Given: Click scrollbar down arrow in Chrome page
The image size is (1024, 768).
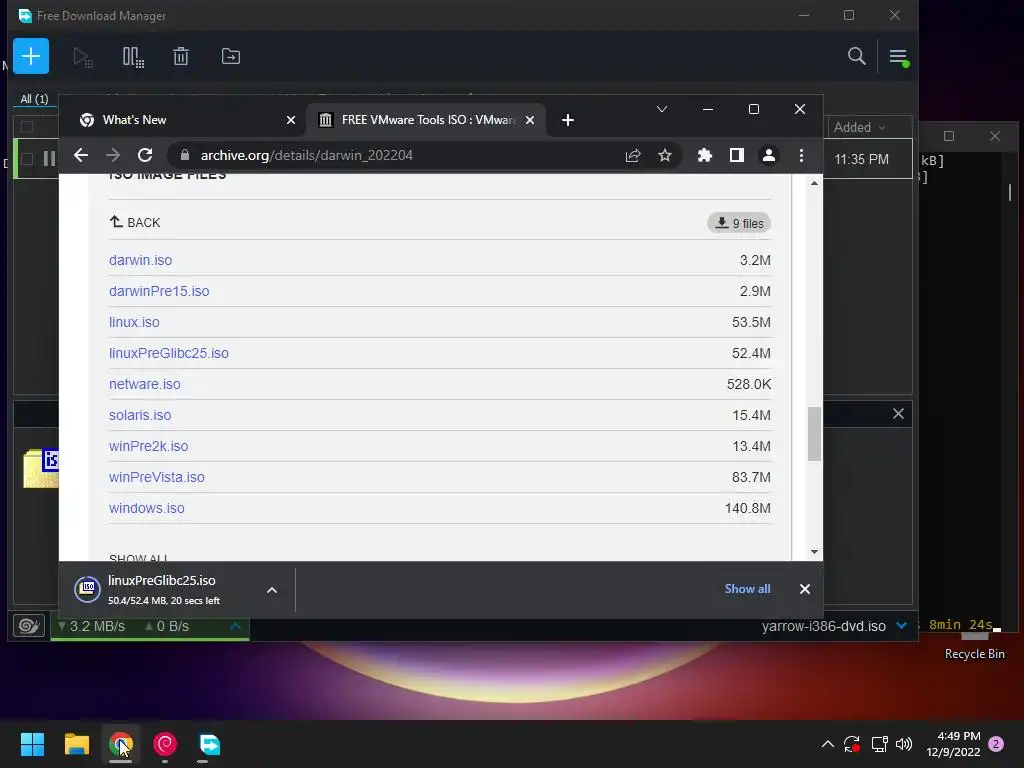Looking at the screenshot, I should point(814,552).
